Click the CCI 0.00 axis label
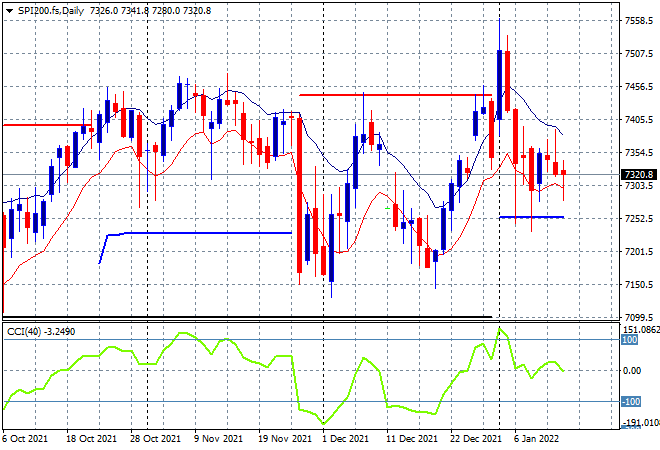 point(632,370)
